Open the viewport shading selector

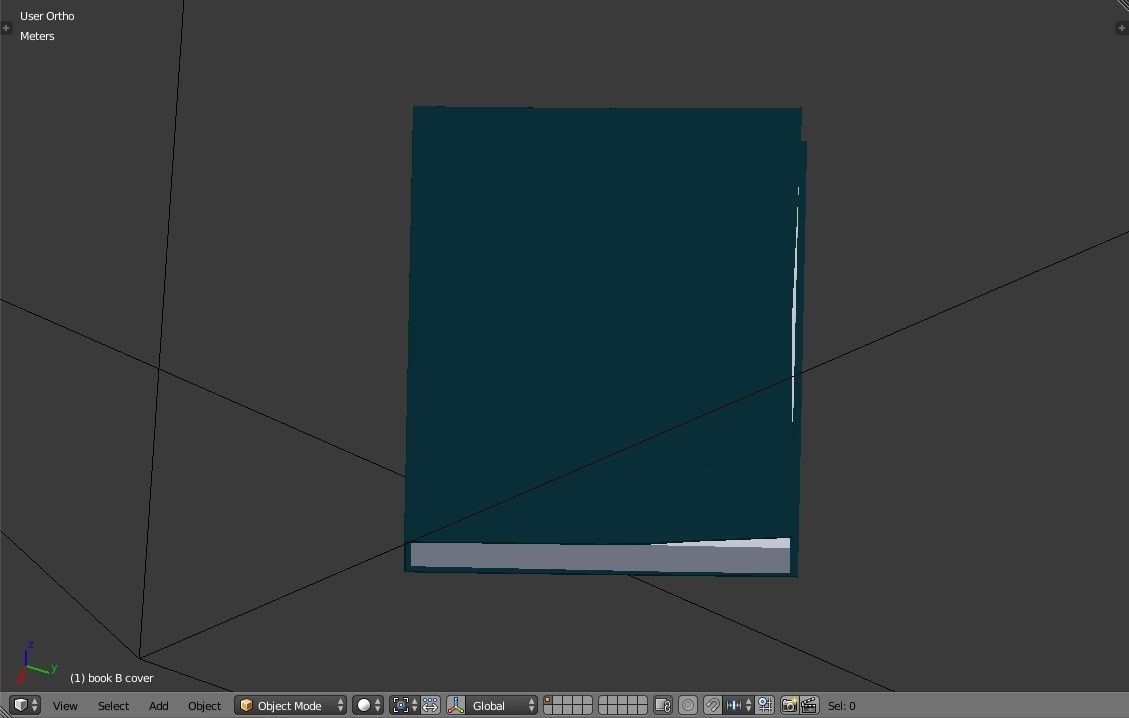(x=367, y=705)
